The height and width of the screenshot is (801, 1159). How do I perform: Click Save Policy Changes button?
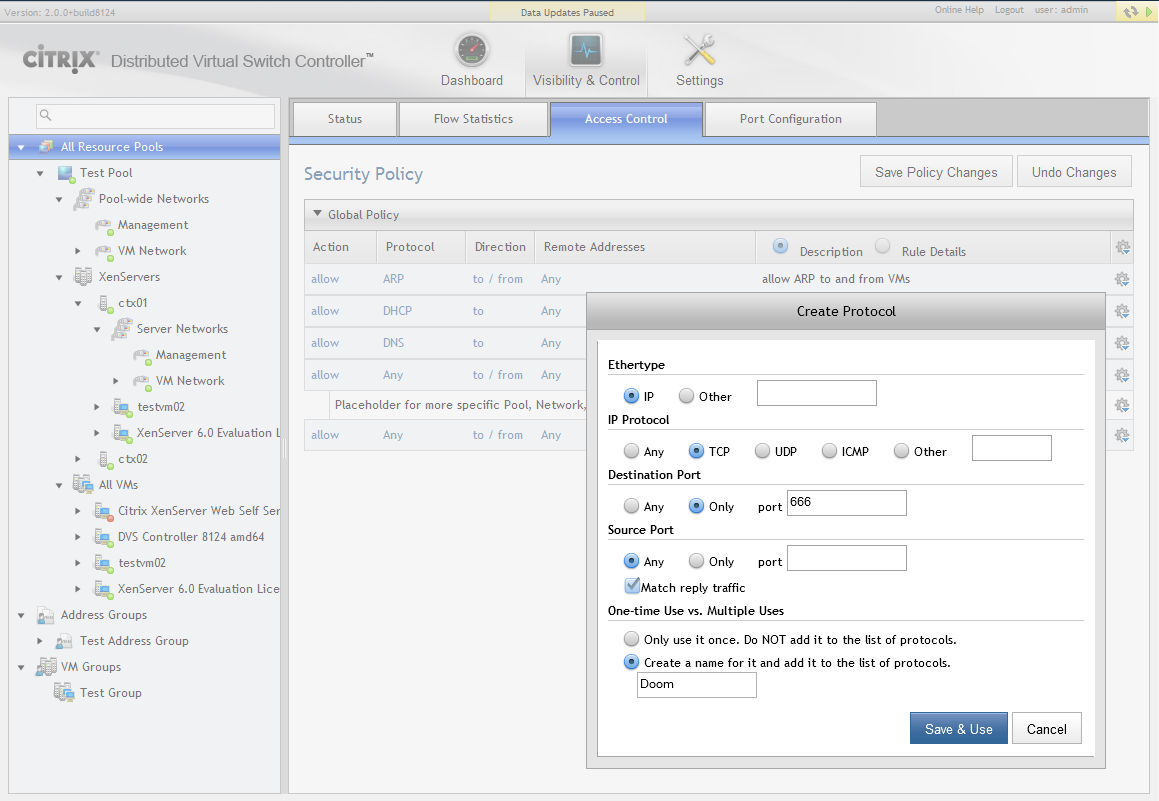pyautogui.click(x=936, y=171)
